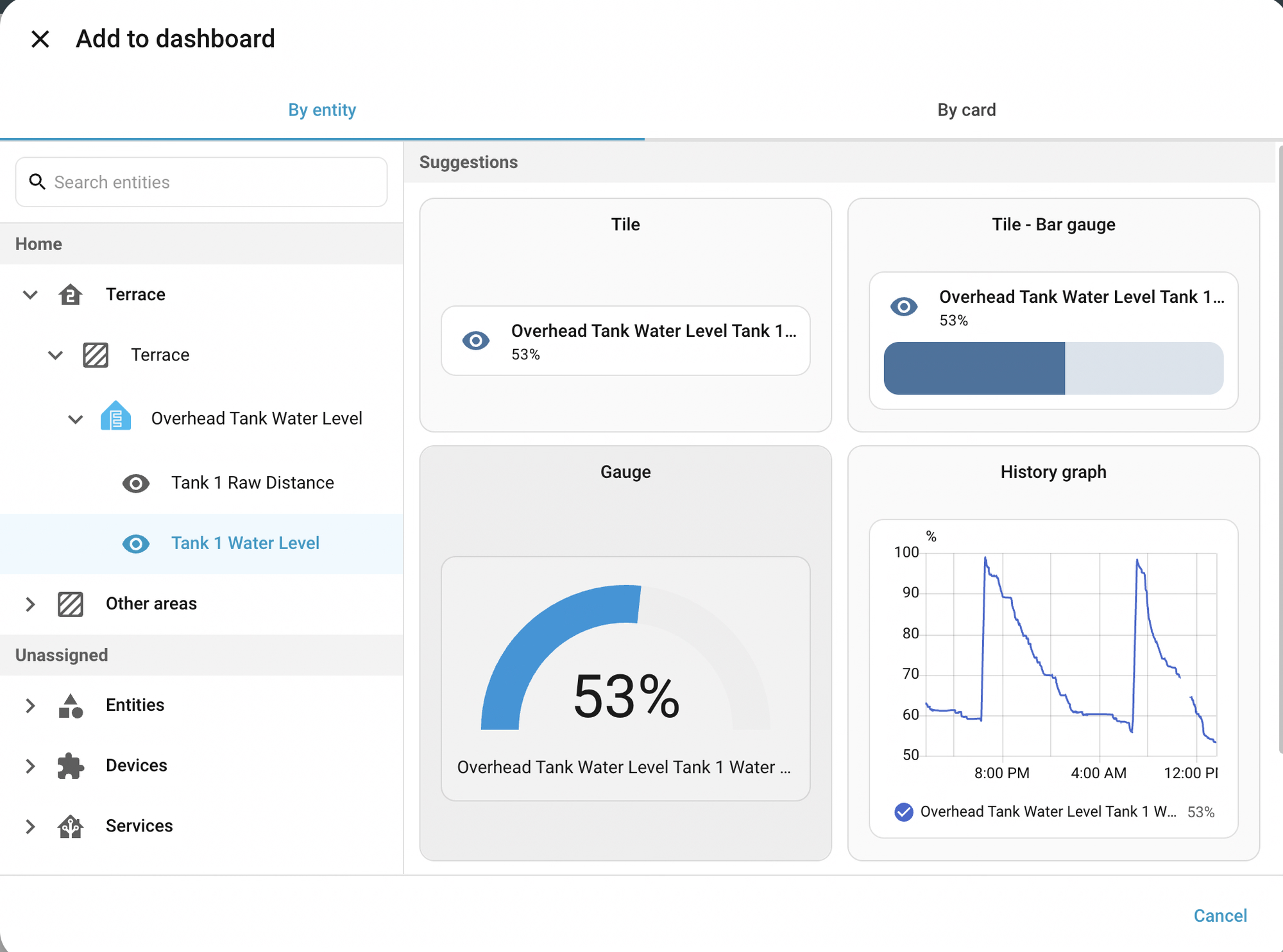The width and height of the screenshot is (1283, 952).
Task: Choose the Tile - Bar gauge suggestion
Action: point(1053,315)
